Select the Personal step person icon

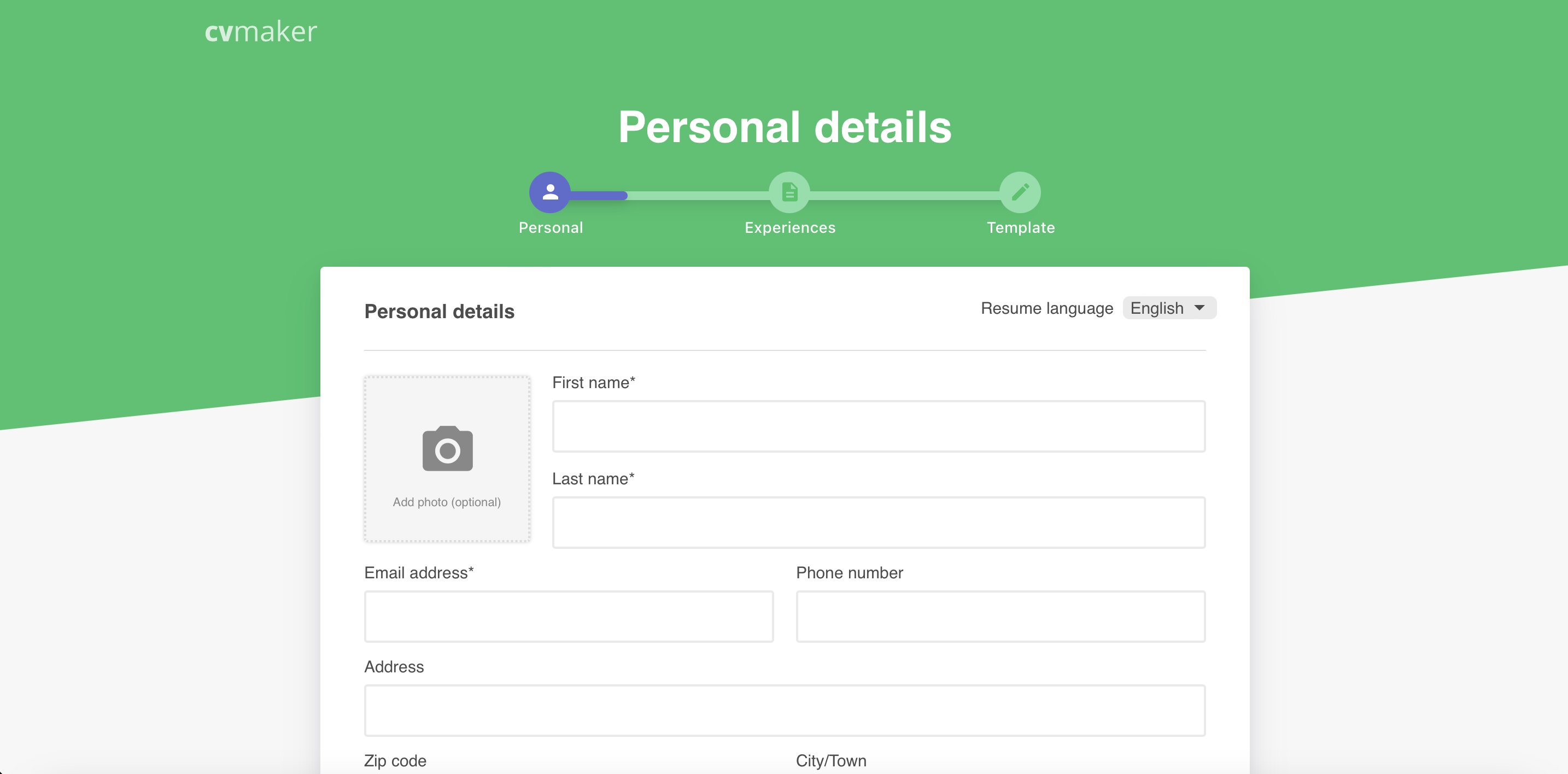coord(550,193)
